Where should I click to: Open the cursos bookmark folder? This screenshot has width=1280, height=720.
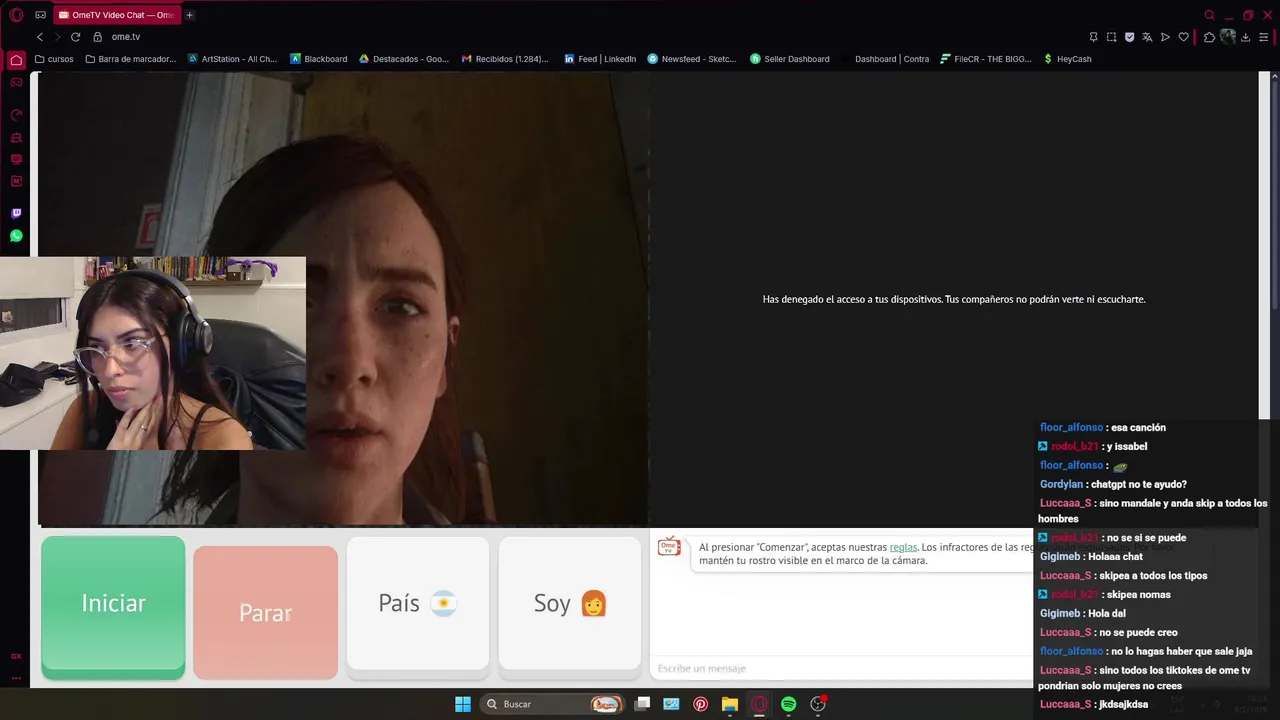(54, 59)
